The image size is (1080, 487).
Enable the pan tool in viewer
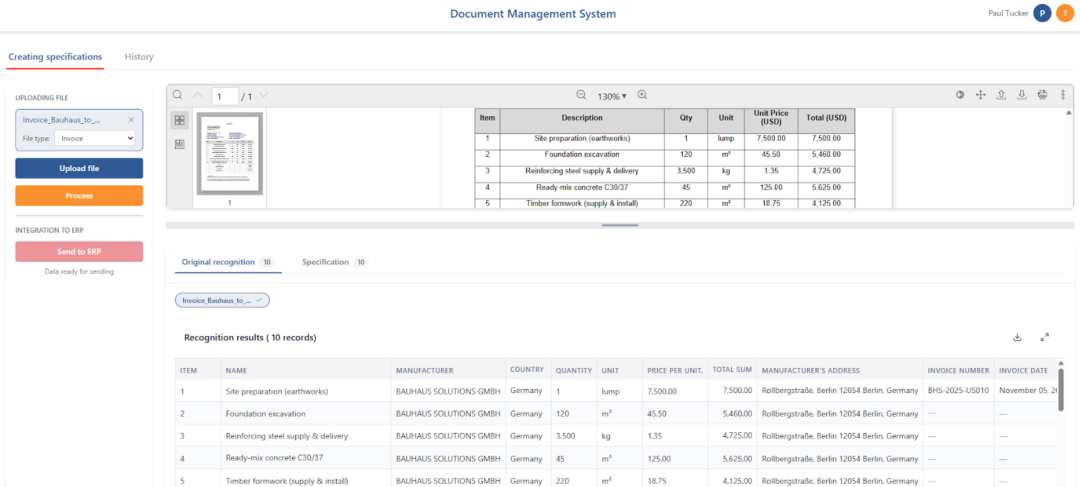pyautogui.click(x=981, y=95)
